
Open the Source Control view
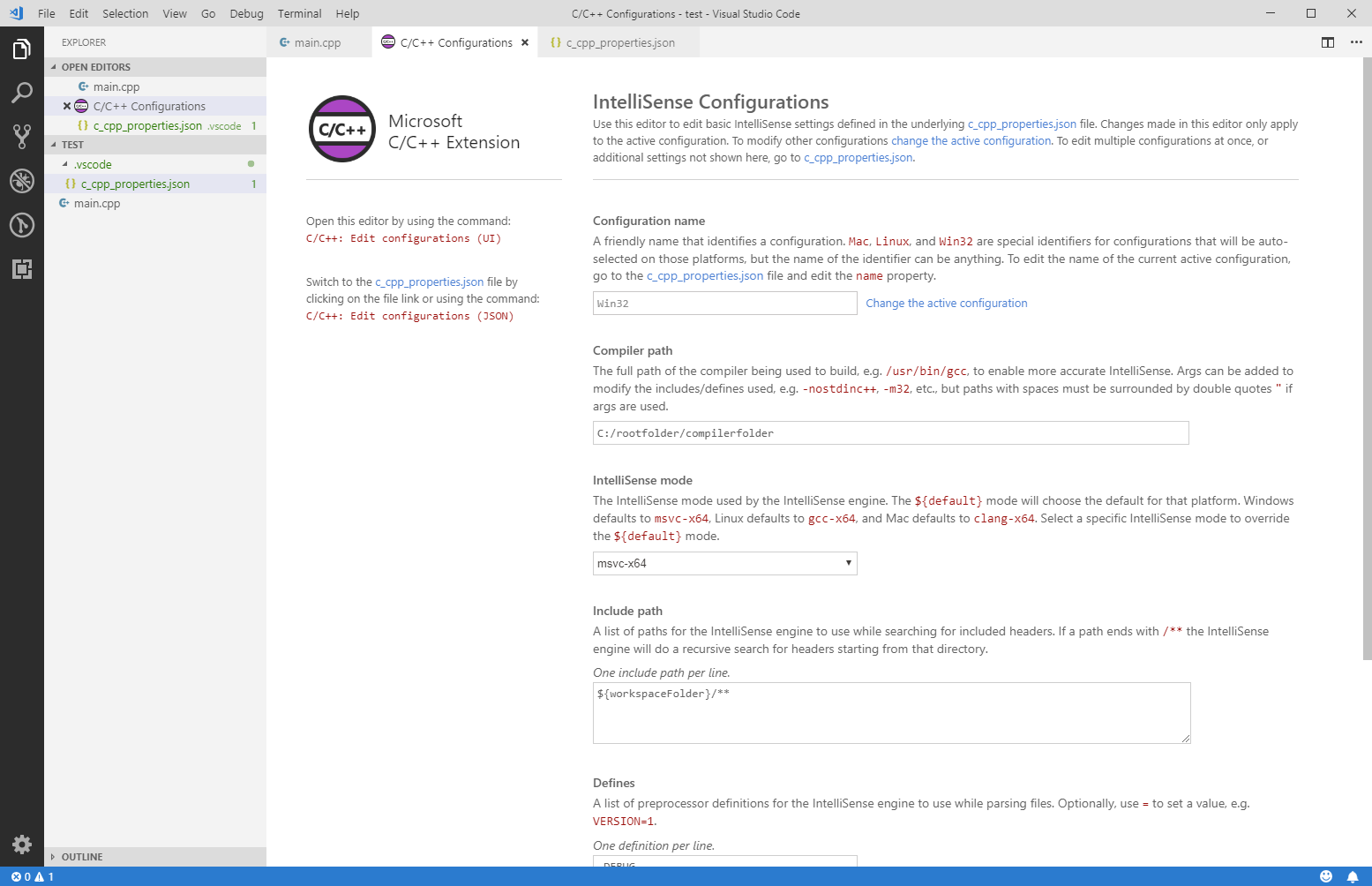click(22, 137)
